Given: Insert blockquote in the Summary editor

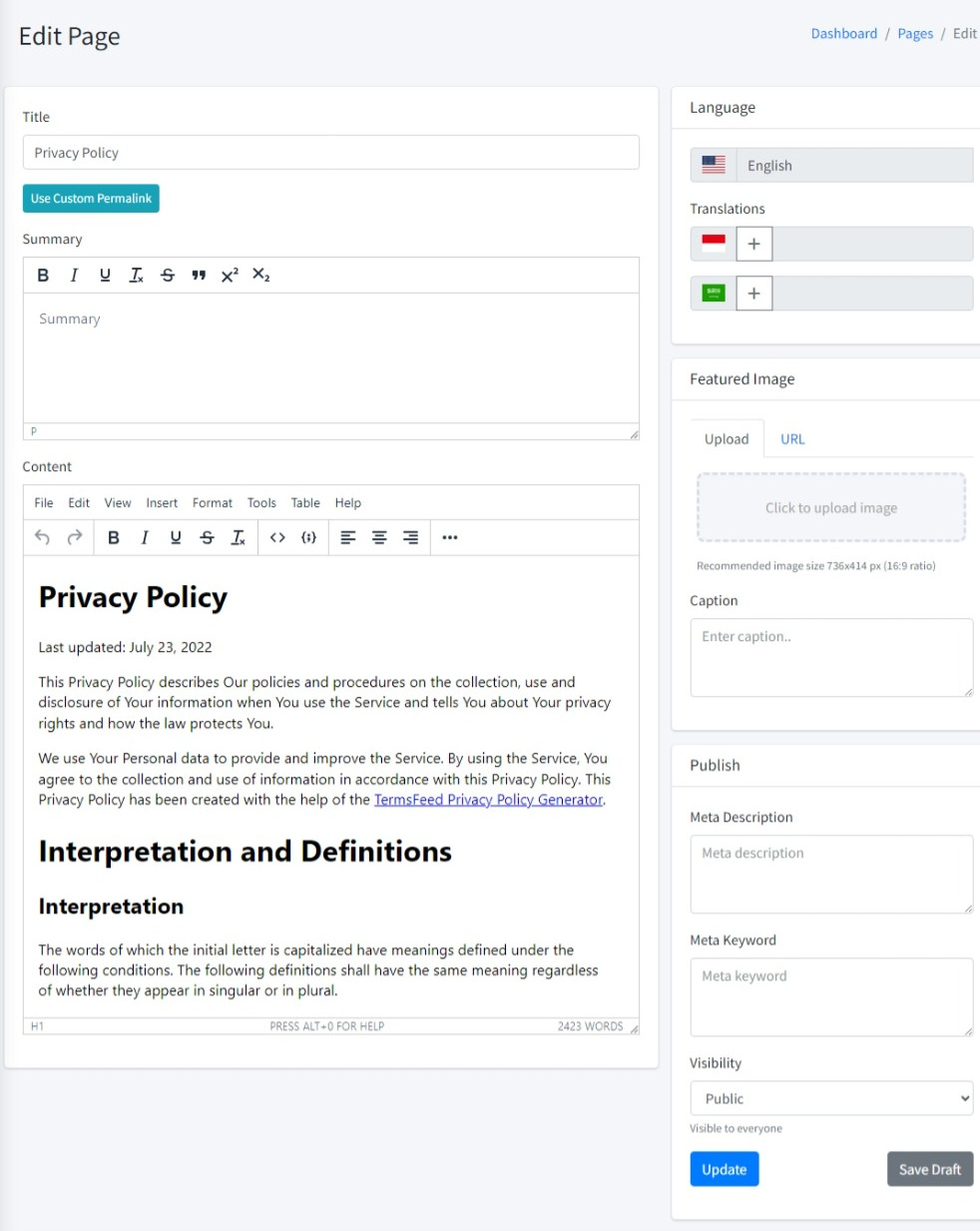Looking at the screenshot, I should coord(199,276).
